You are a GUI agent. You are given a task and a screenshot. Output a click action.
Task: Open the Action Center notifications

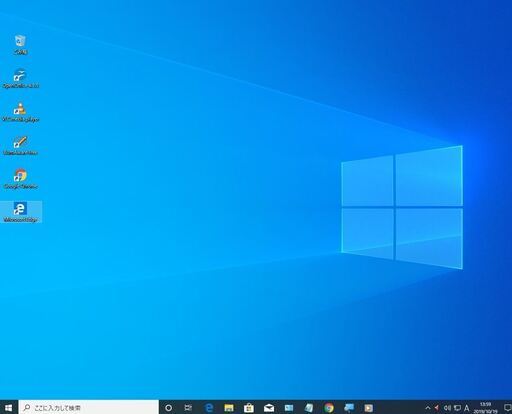click(x=507, y=408)
